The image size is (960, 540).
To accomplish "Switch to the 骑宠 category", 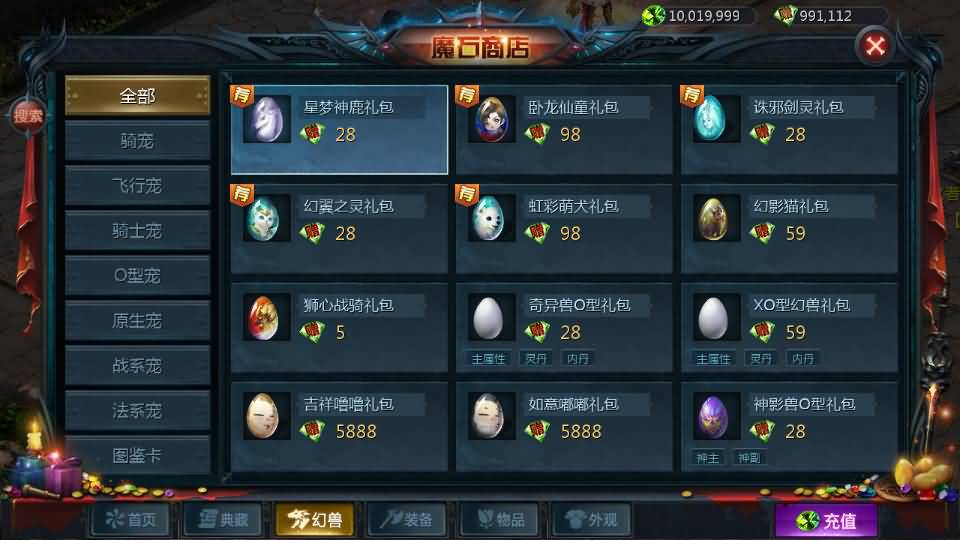I will 137,141.
